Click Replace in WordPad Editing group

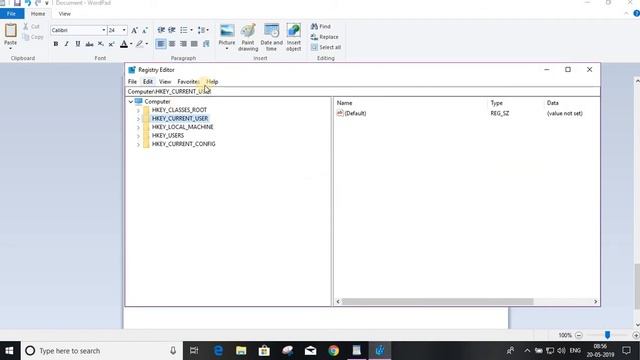324,37
